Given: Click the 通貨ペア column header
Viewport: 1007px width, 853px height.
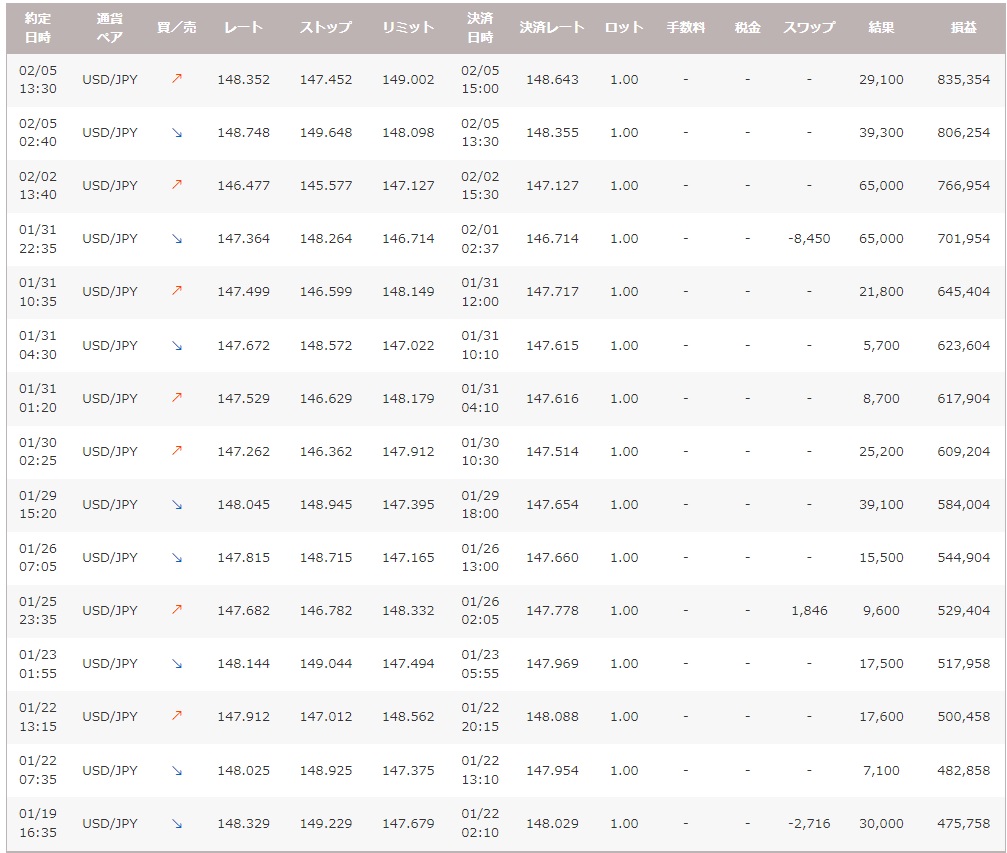Looking at the screenshot, I should coord(110,27).
